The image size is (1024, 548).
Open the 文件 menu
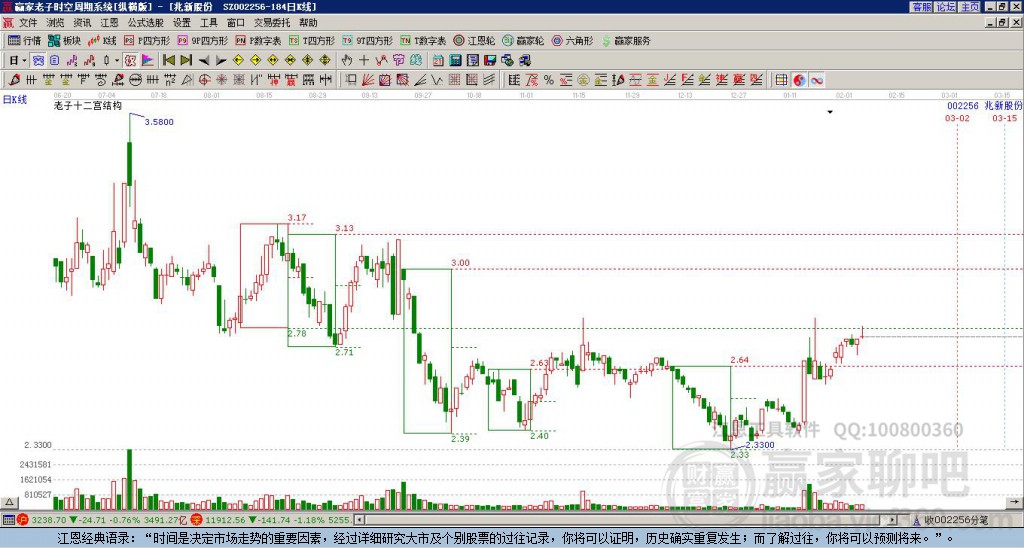[28, 23]
